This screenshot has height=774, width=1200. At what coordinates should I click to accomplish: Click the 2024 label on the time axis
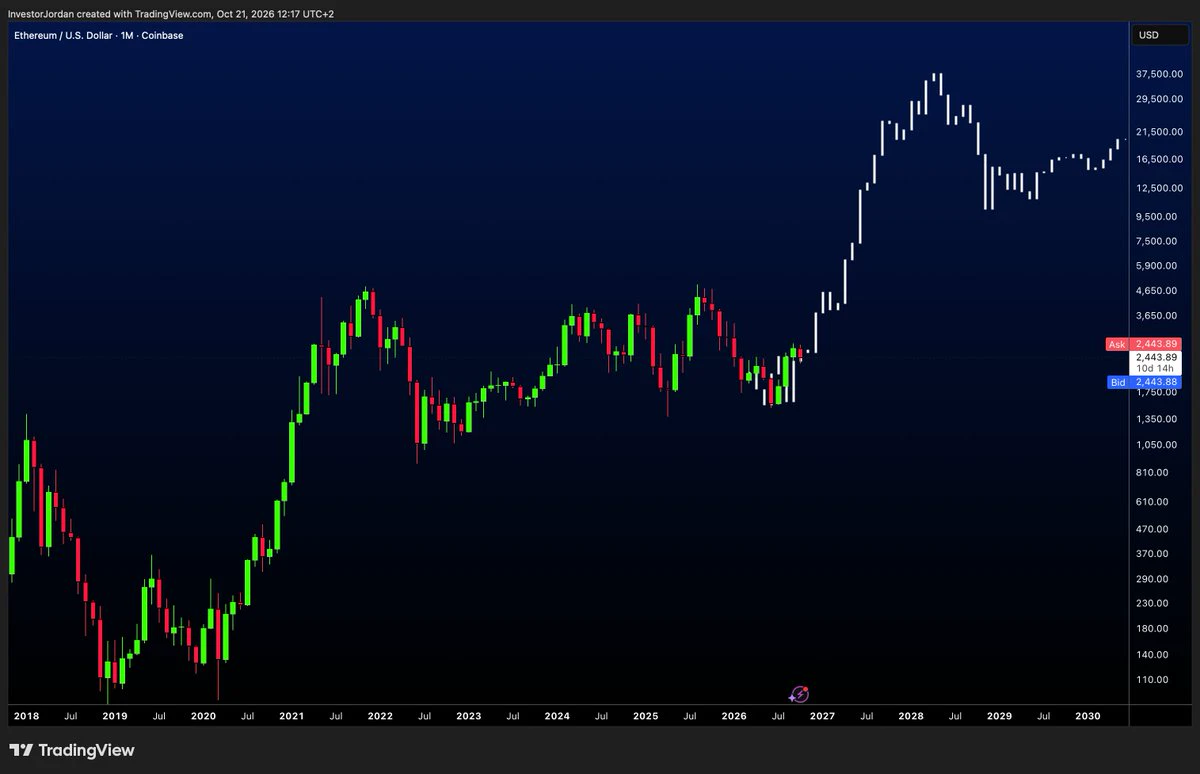[x=557, y=717]
